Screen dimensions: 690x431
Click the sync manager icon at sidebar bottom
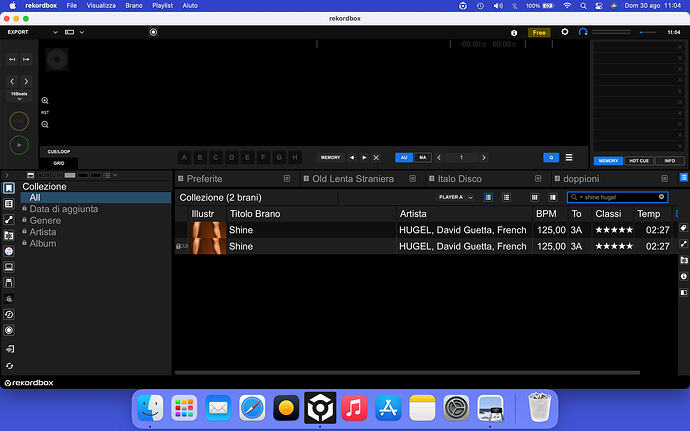[x=9, y=349]
